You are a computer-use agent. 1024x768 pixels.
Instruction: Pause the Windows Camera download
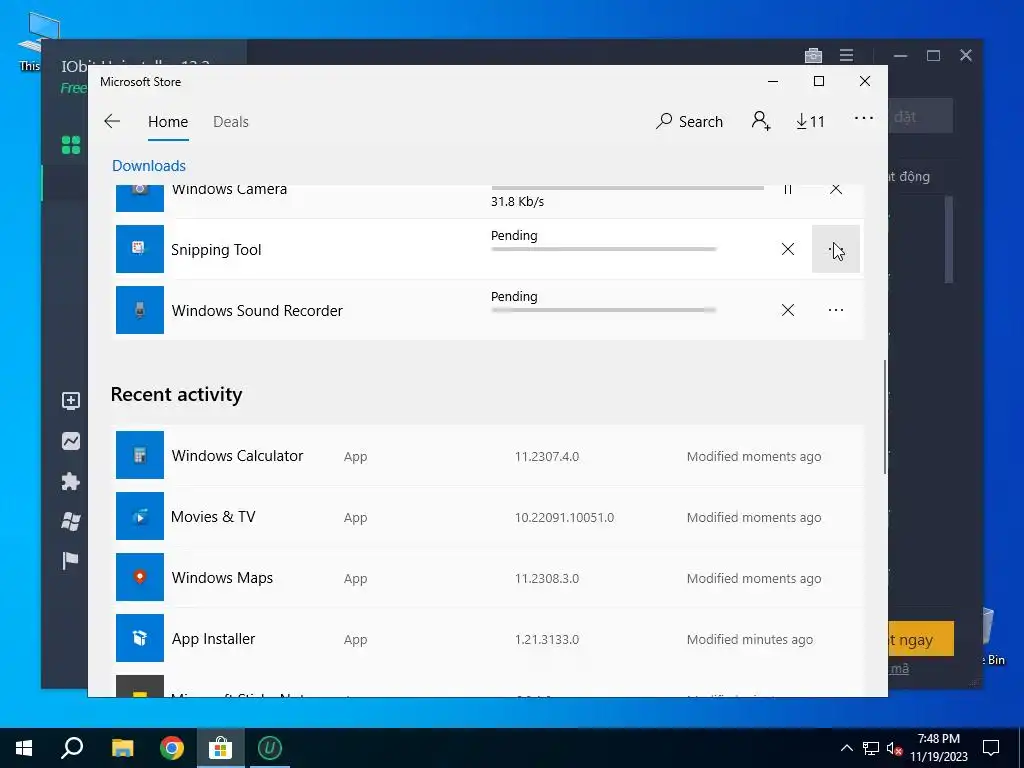pyautogui.click(x=788, y=189)
